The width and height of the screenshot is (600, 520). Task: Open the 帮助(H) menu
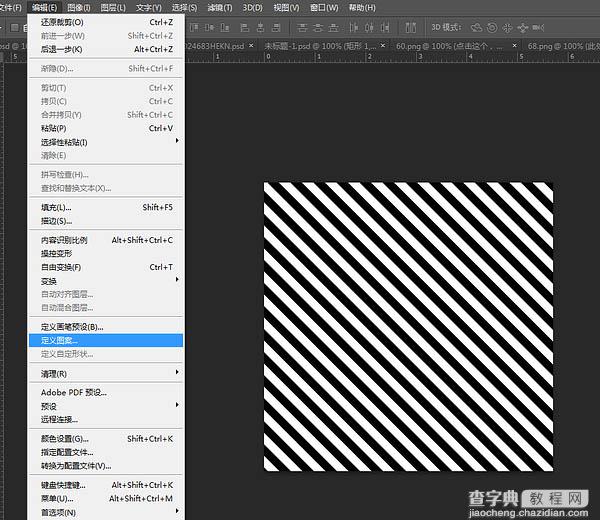pyautogui.click(x=362, y=7)
